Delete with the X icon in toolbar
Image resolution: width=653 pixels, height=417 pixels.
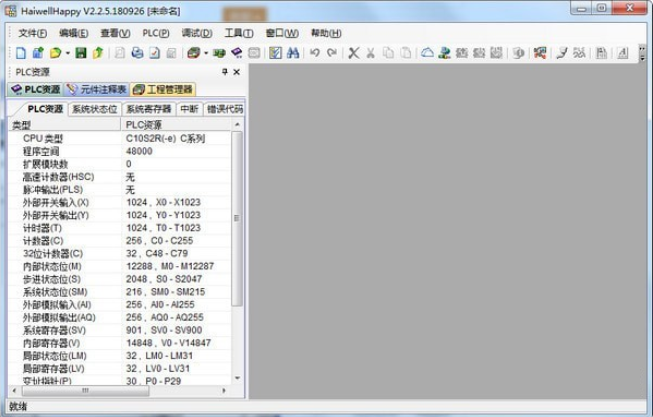point(354,53)
